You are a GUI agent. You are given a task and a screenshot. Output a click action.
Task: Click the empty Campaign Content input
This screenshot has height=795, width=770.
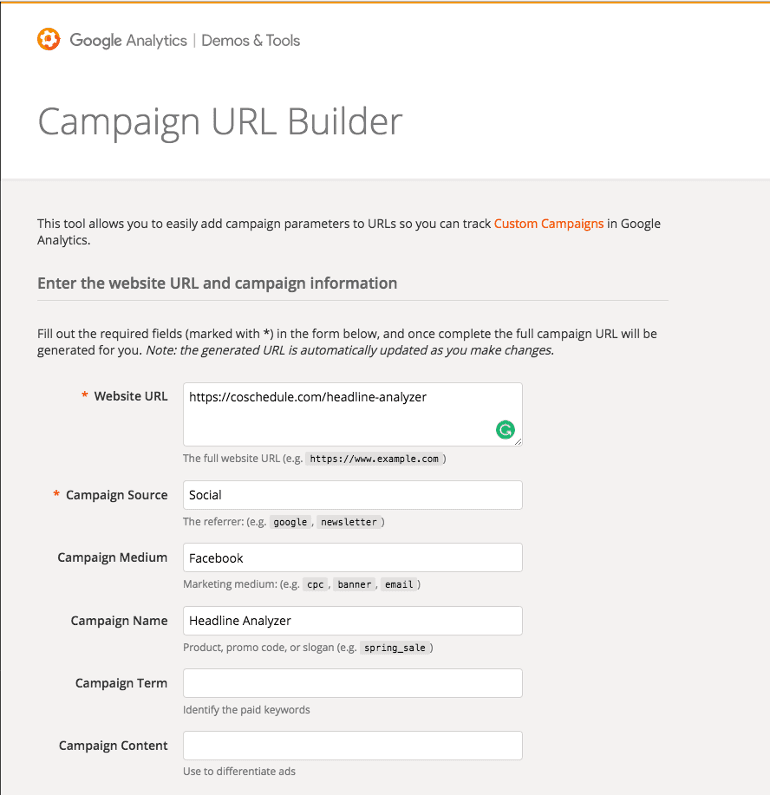point(352,745)
